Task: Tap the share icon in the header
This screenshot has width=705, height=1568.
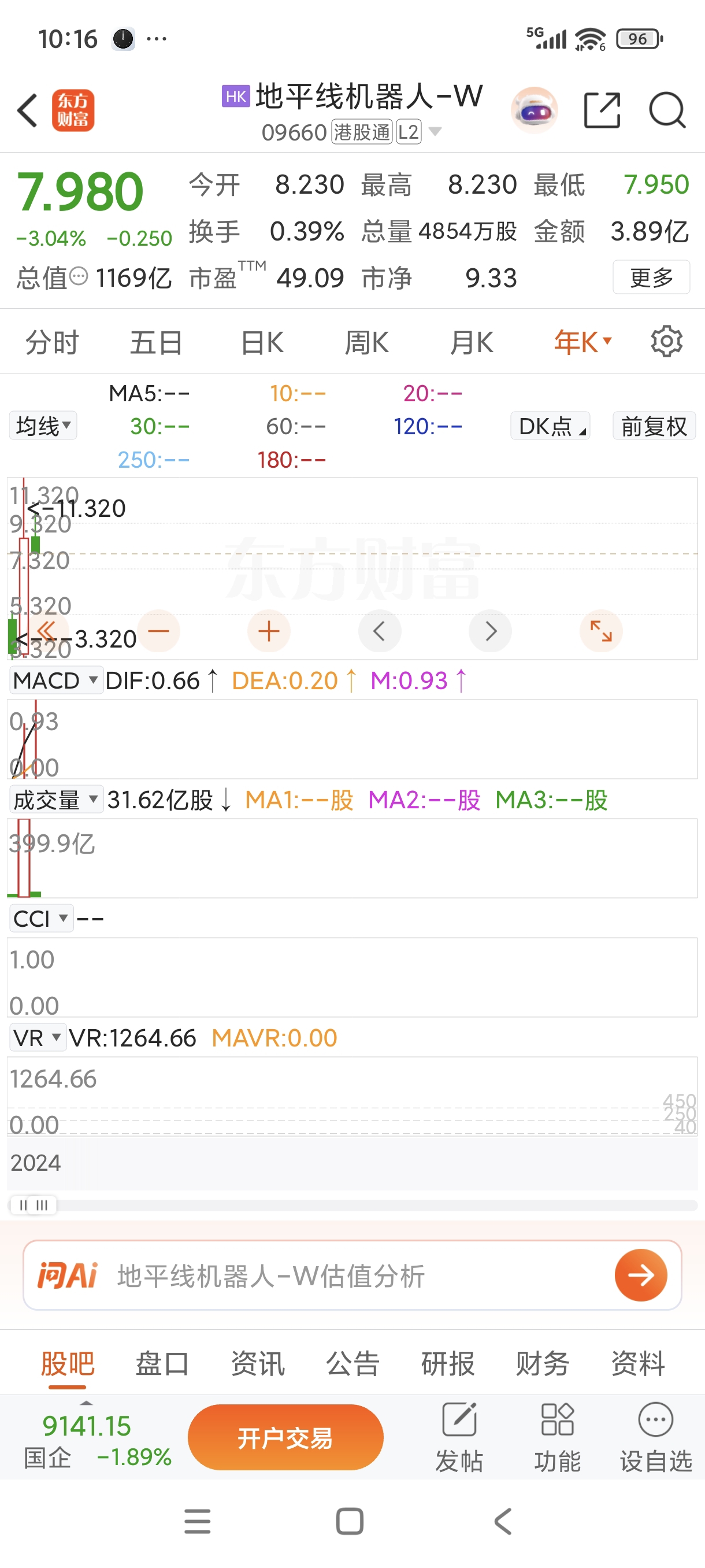Action: [602, 111]
